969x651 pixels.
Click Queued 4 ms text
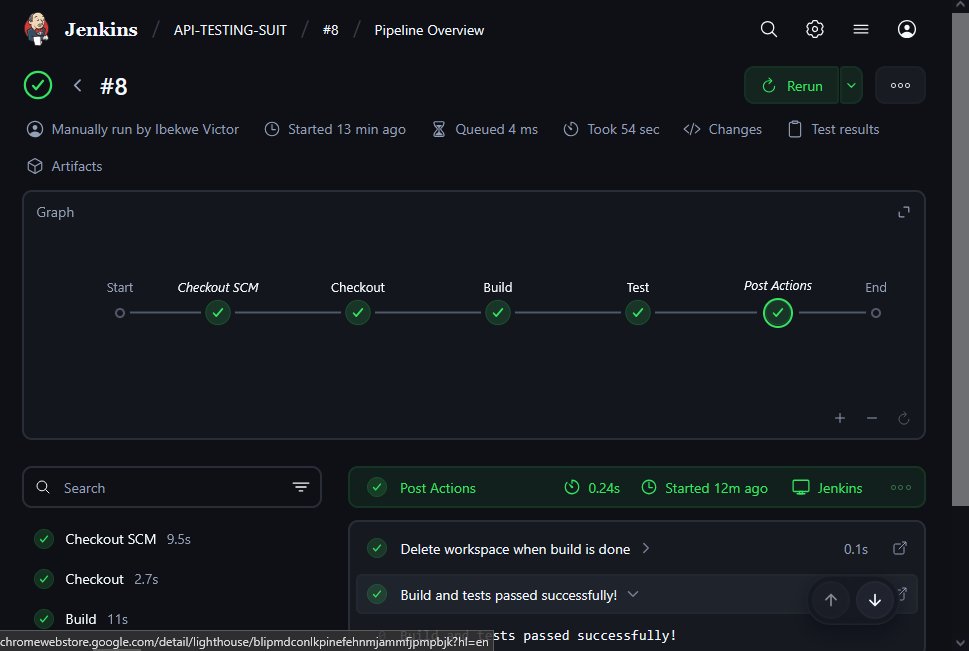point(496,129)
